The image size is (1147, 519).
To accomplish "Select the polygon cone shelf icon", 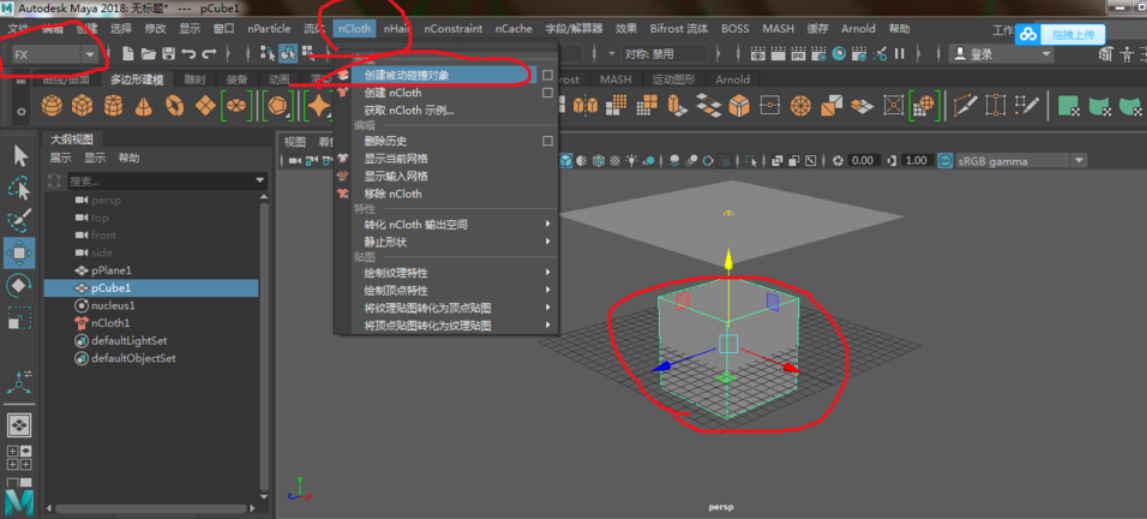I will click(143, 106).
